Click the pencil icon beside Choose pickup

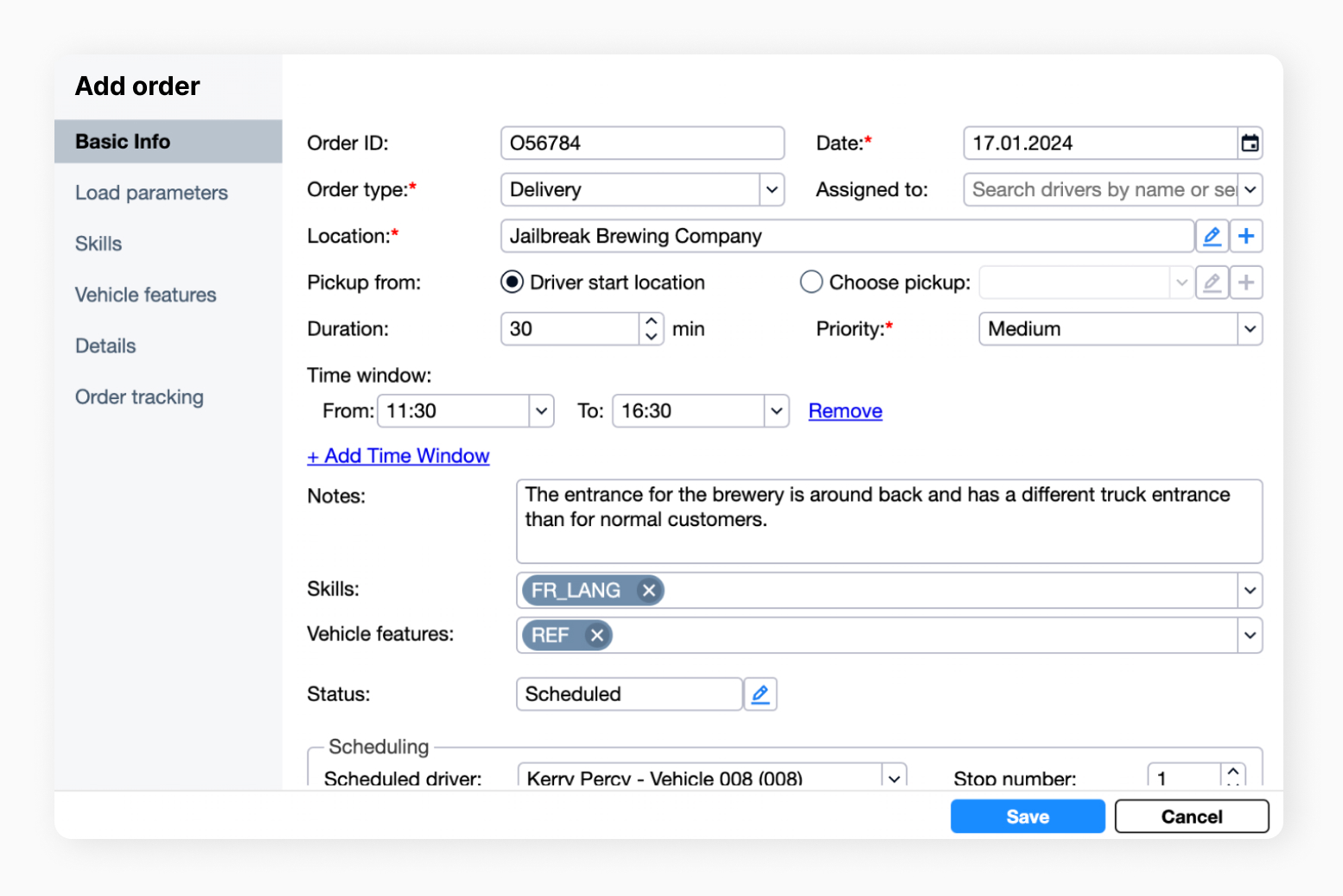pos(1212,283)
